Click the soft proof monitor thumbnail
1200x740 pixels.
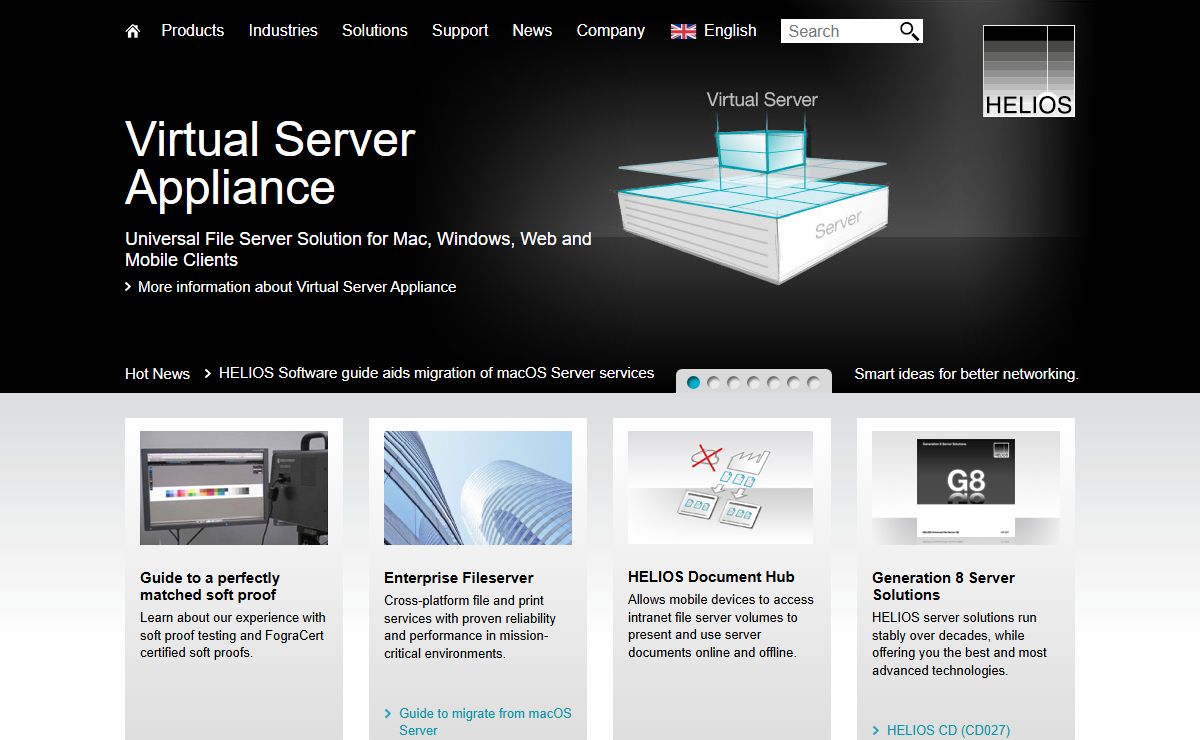(x=234, y=488)
